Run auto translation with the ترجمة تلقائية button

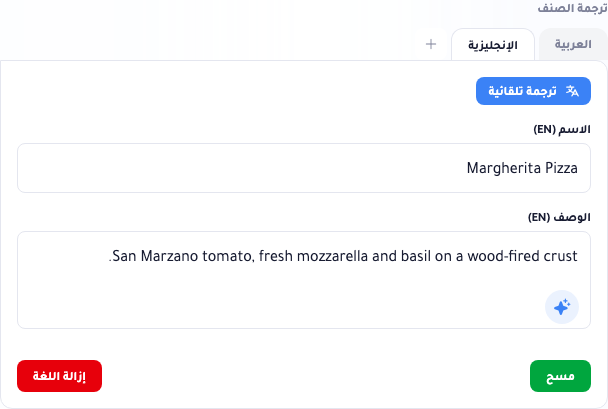pyautogui.click(x=533, y=91)
